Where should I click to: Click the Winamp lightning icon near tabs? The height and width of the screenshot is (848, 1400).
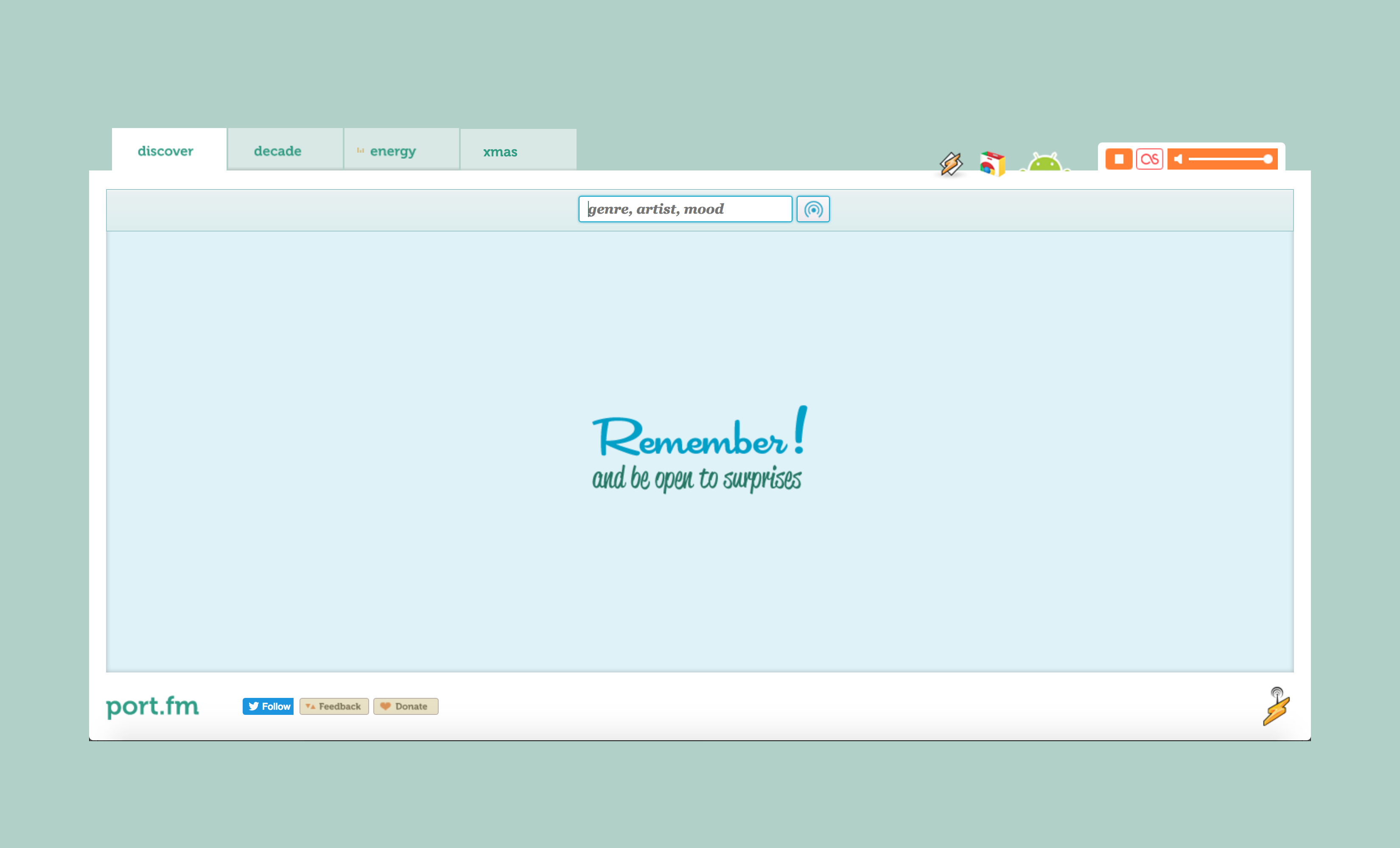(951, 164)
